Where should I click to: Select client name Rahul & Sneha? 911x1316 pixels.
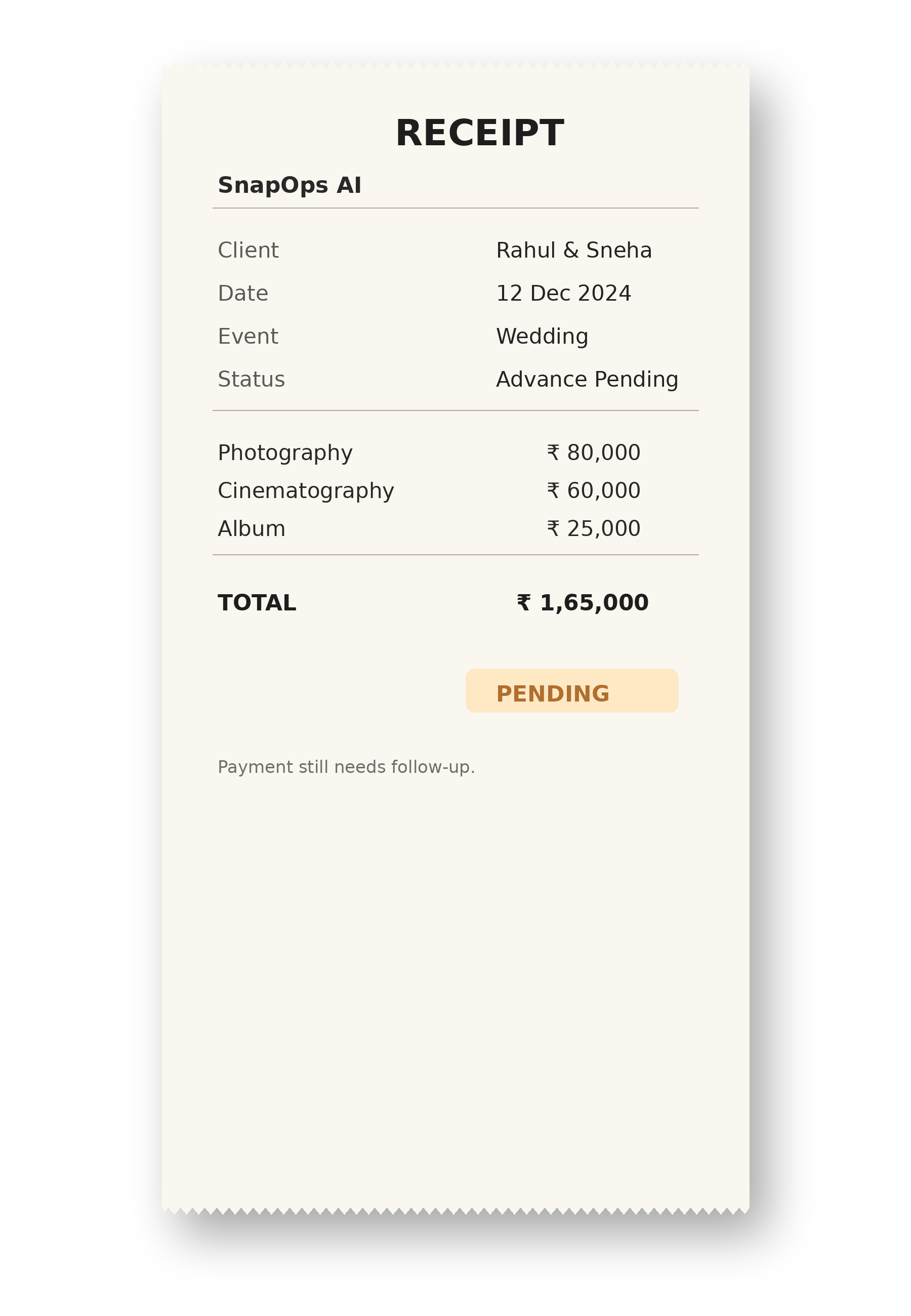point(573,251)
